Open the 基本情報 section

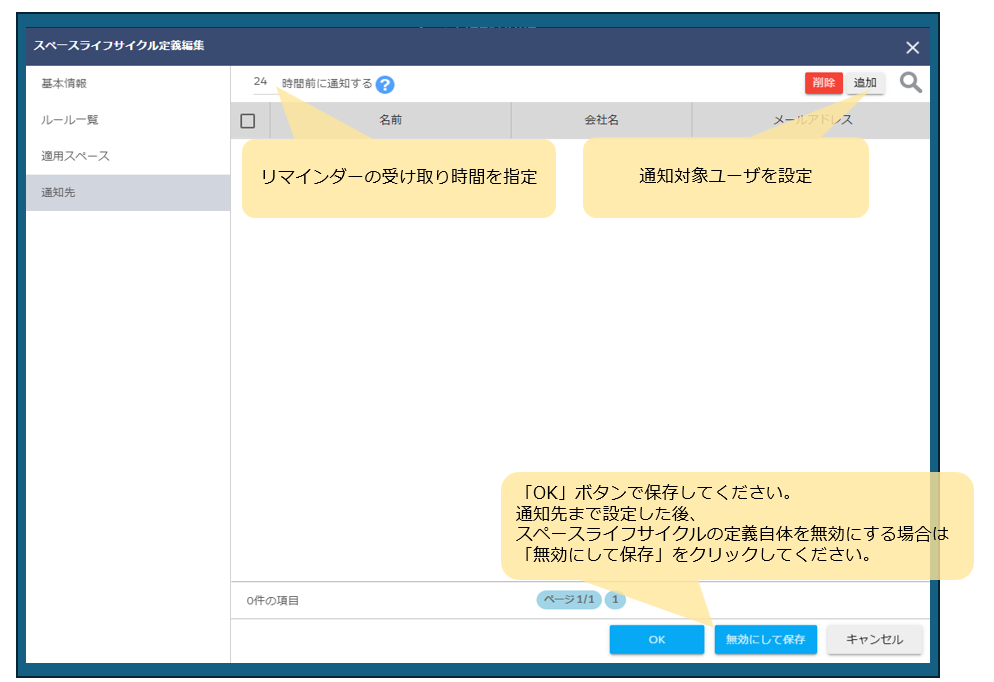tap(64, 84)
